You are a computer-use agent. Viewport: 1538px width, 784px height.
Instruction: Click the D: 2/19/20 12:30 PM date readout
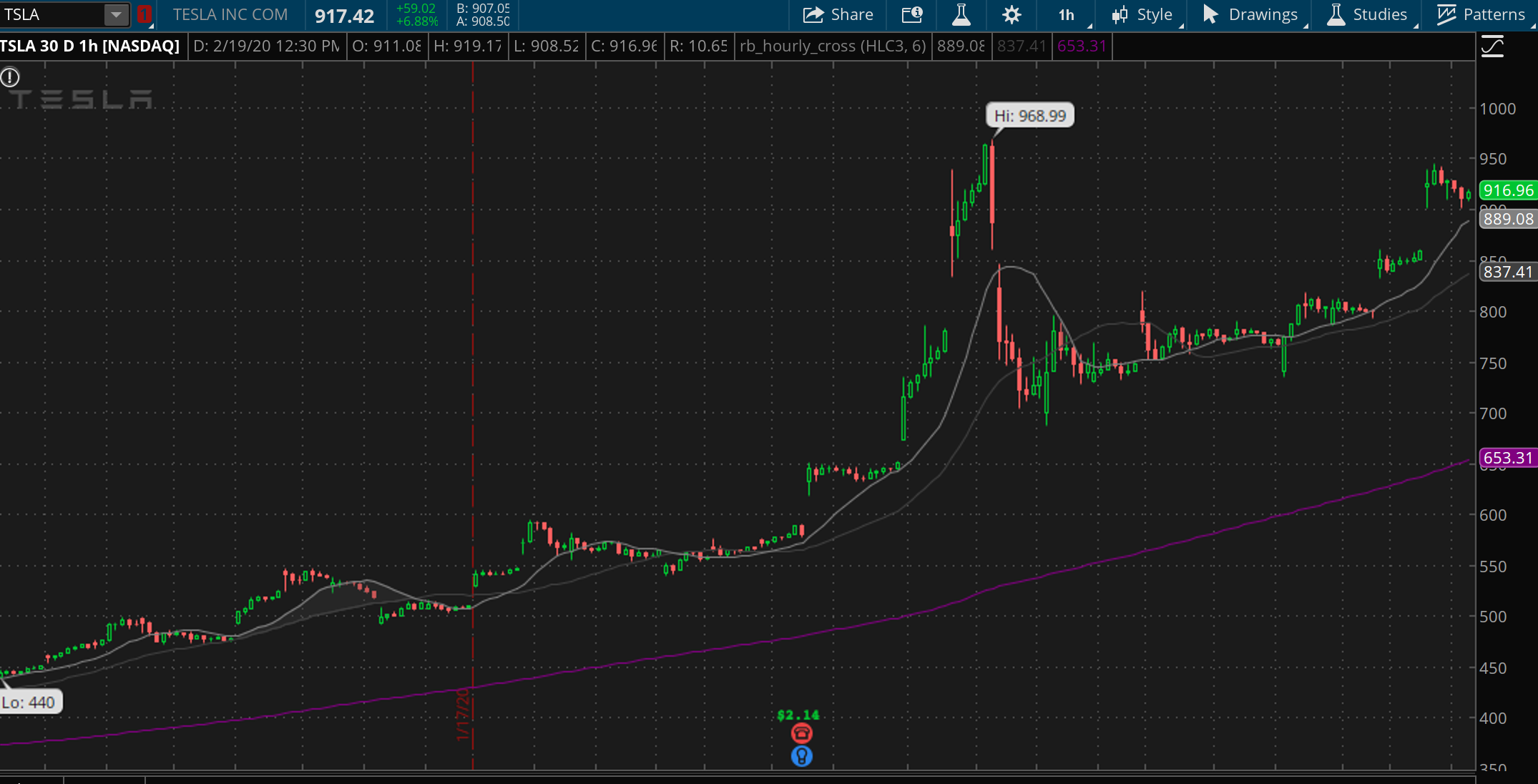pos(267,46)
